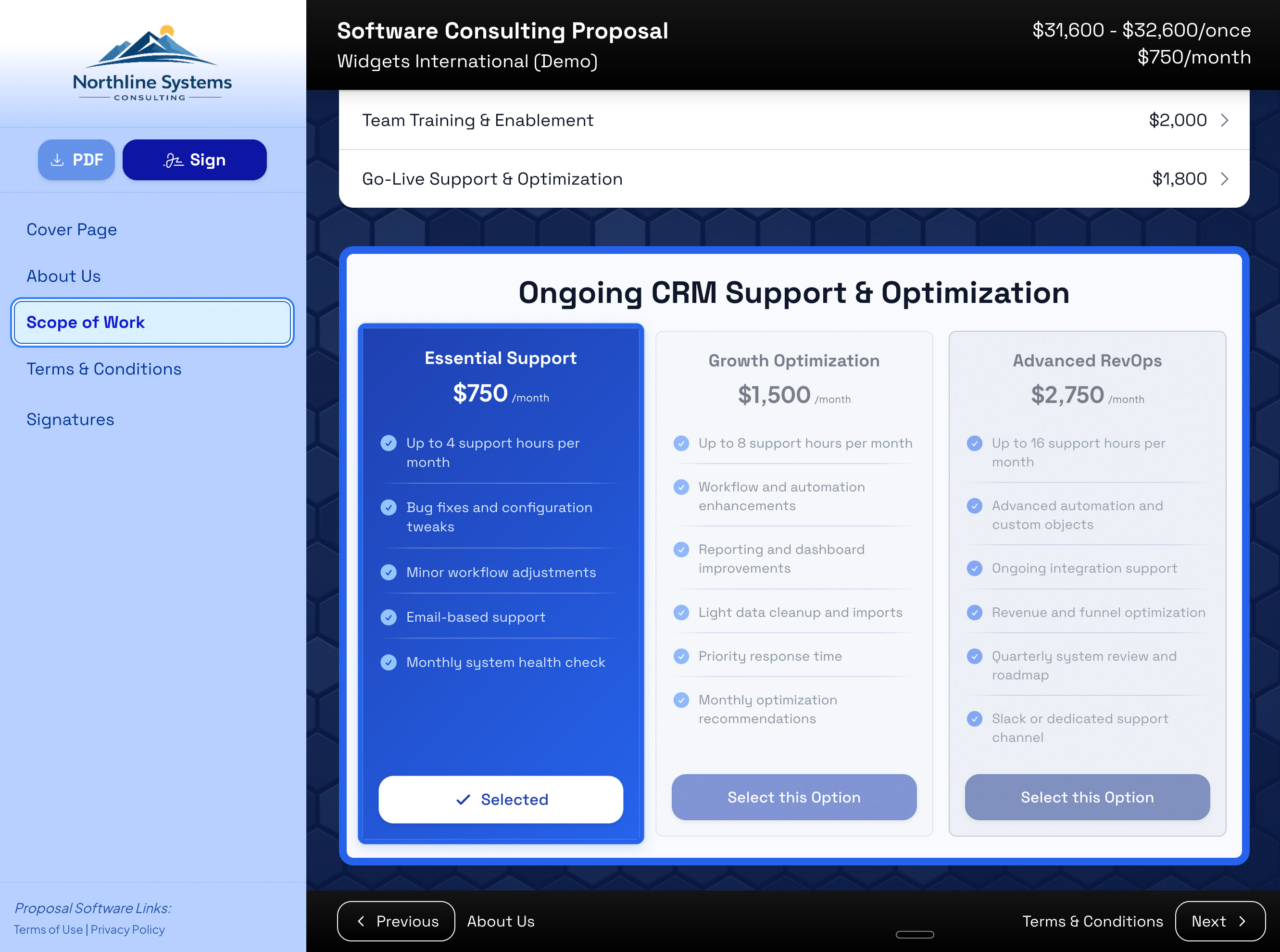1280x952 pixels.
Task: Select the Advanced RevOps option
Action: [1087, 797]
